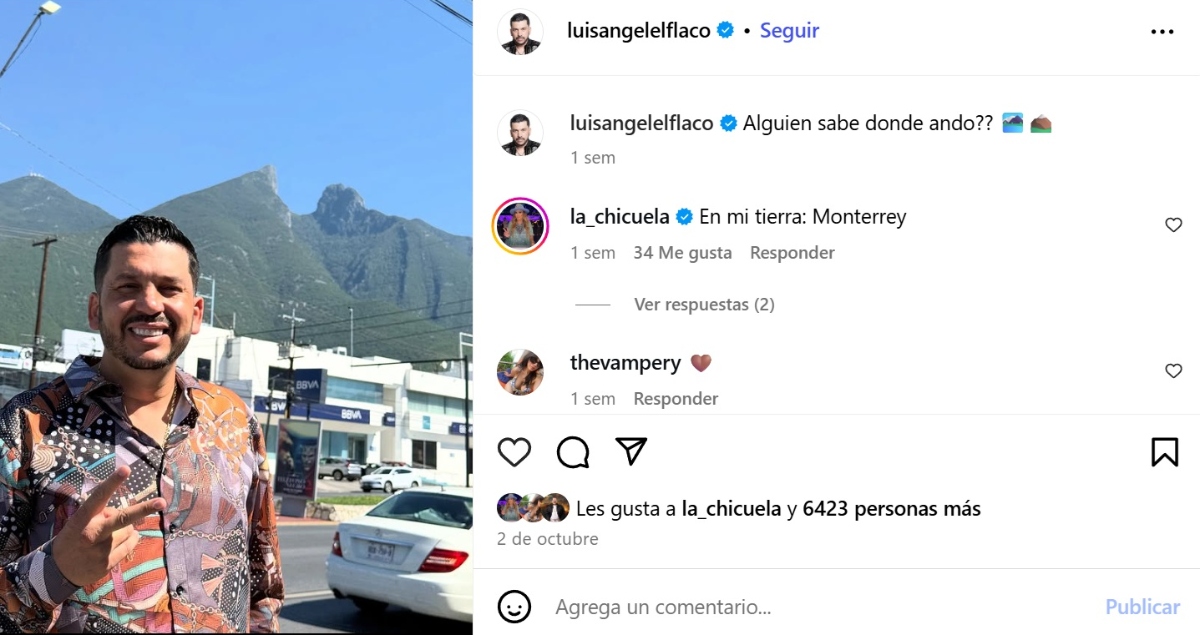
Task: Open the three-dot more options menu
Action: click(x=1162, y=32)
